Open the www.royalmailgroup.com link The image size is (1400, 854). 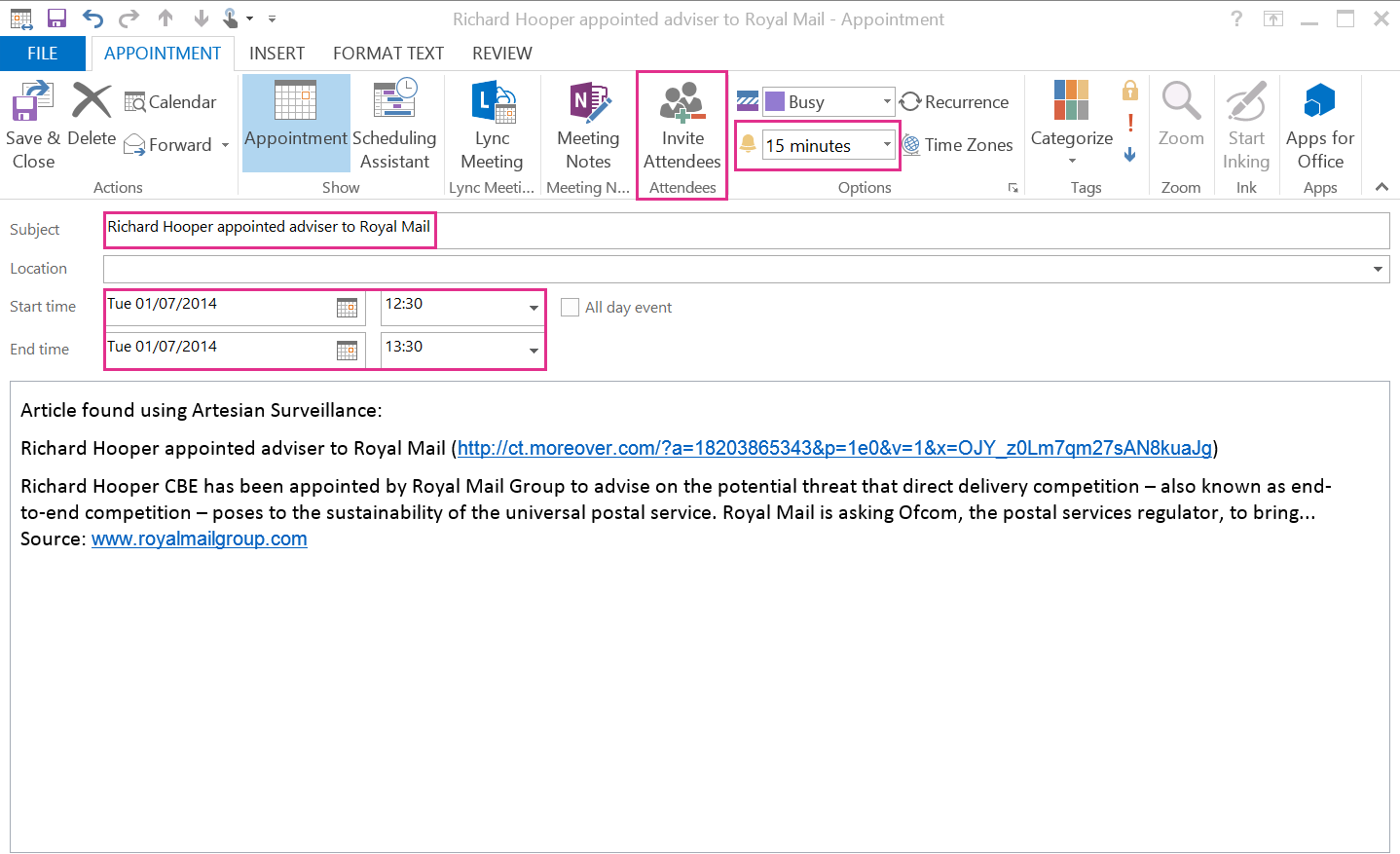(x=200, y=538)
